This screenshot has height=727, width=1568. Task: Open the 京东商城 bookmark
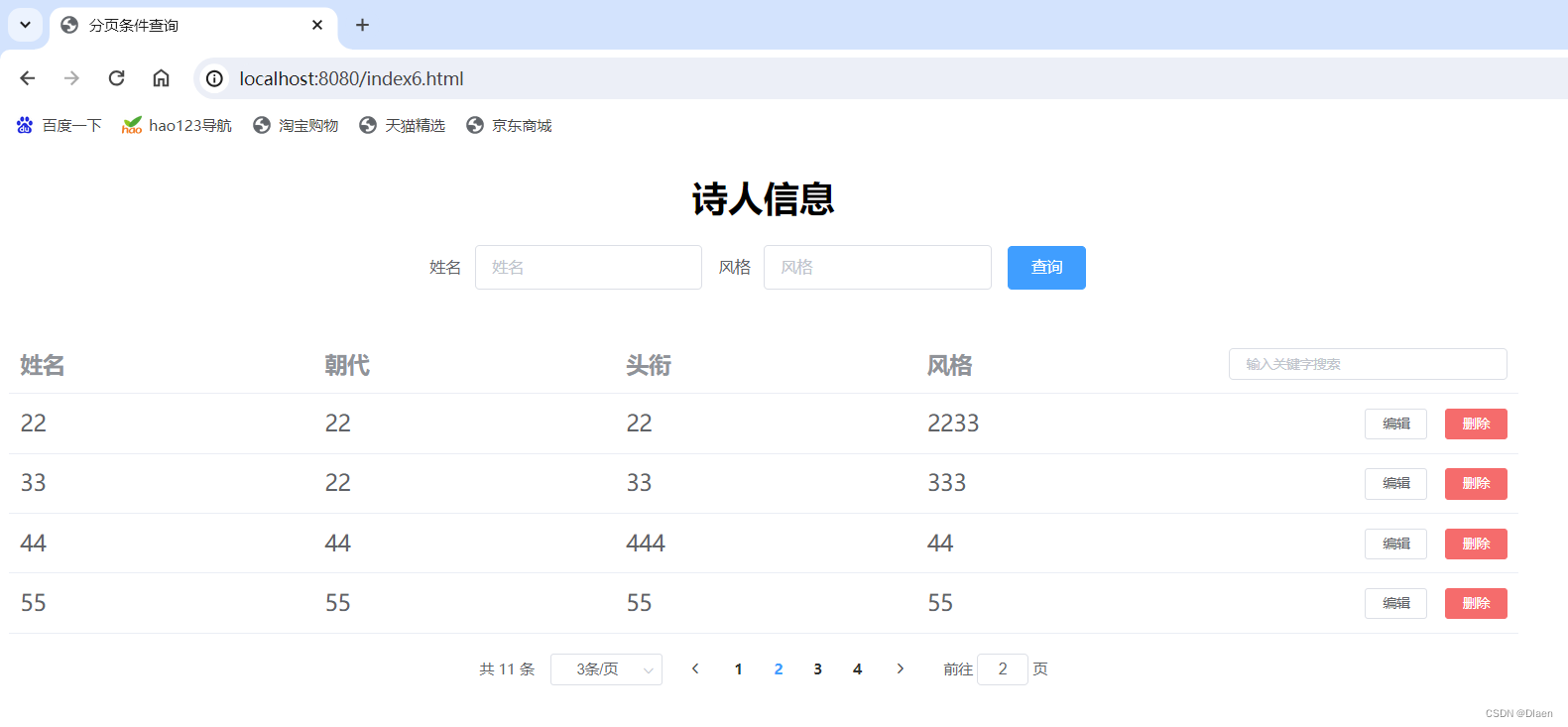[x=509, y=125]
